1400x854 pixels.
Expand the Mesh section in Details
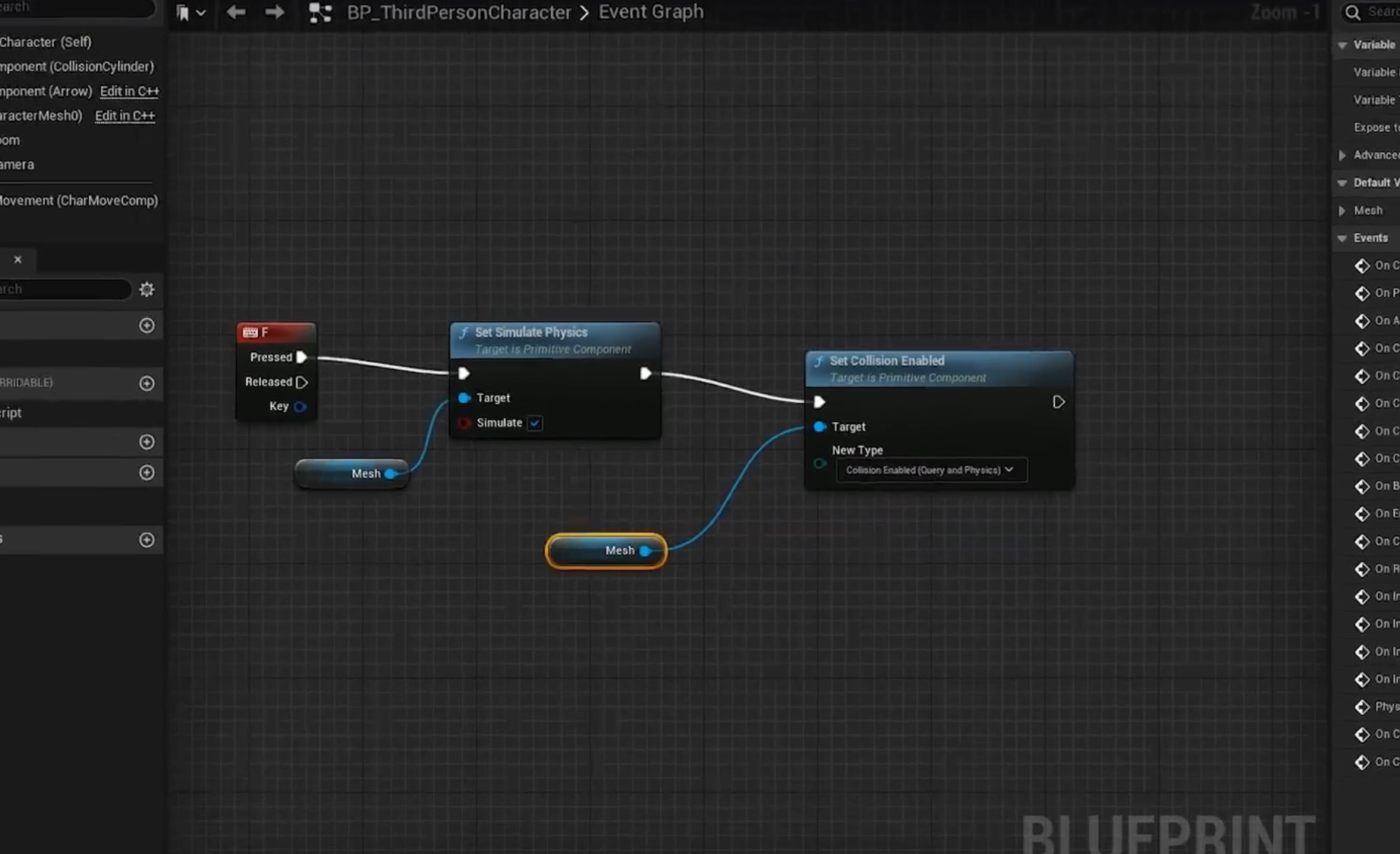(x=1342, y=210)
